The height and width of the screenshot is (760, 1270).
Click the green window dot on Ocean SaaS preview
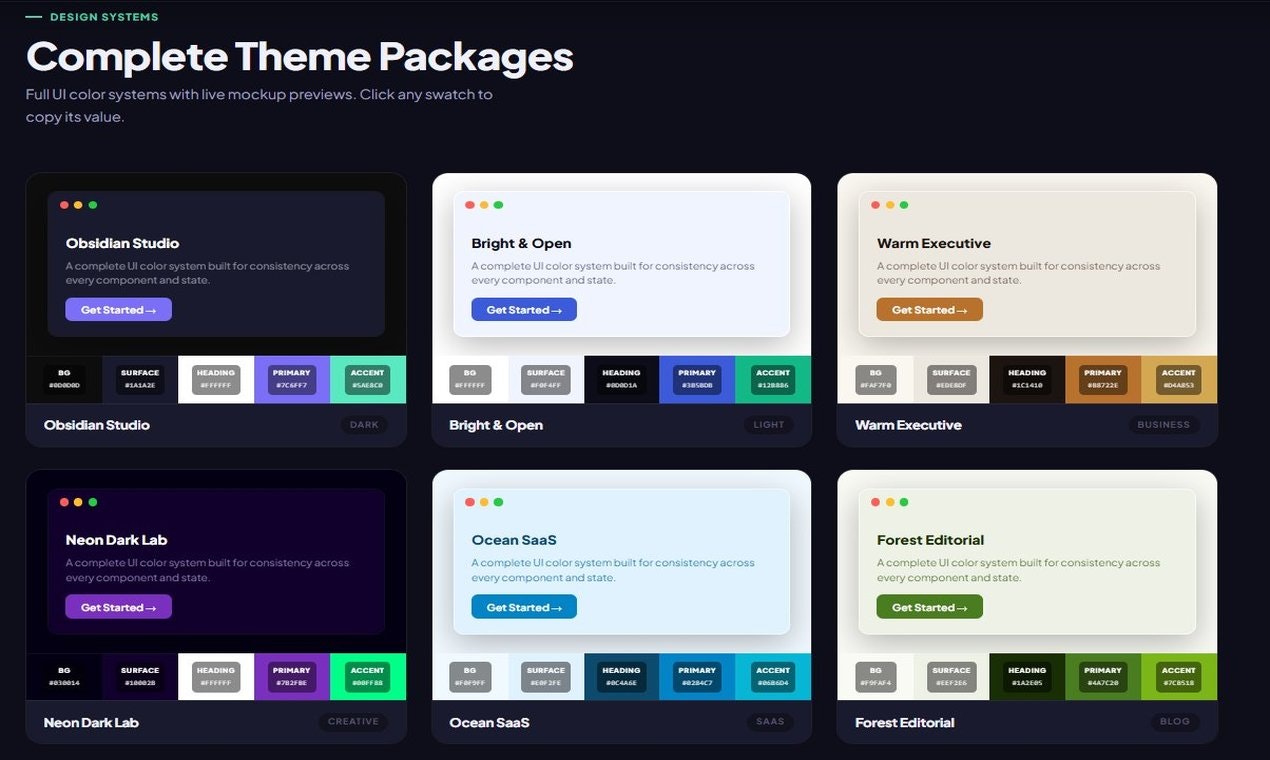tap(498, 501)
